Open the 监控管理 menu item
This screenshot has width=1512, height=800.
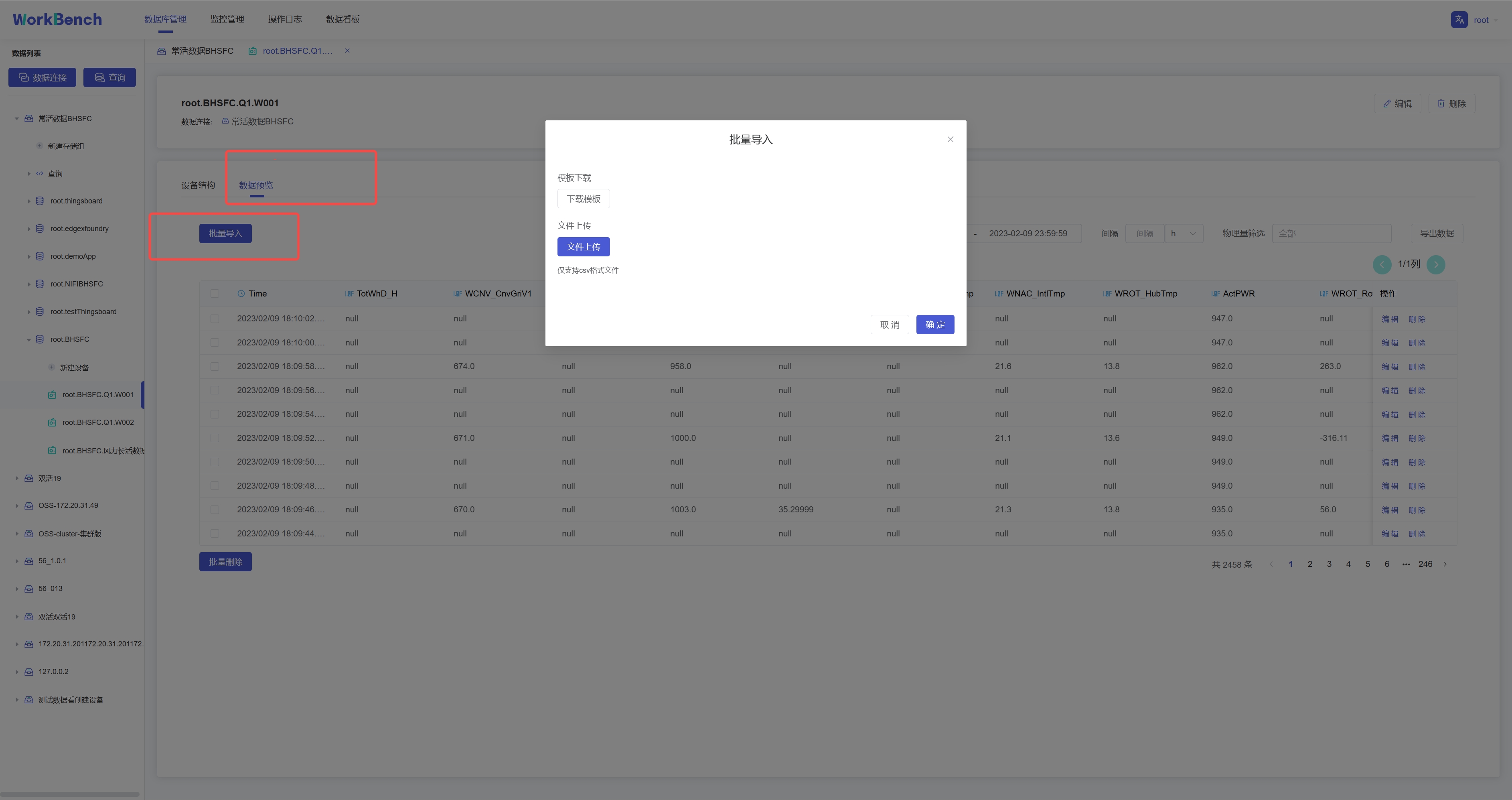point(227,19)
